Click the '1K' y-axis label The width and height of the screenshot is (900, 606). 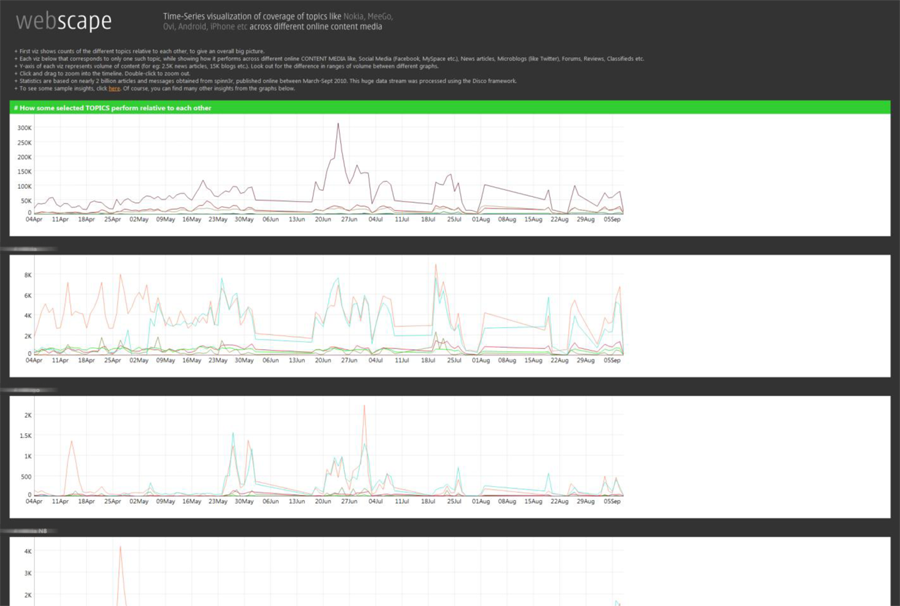(x=28, y=456)
